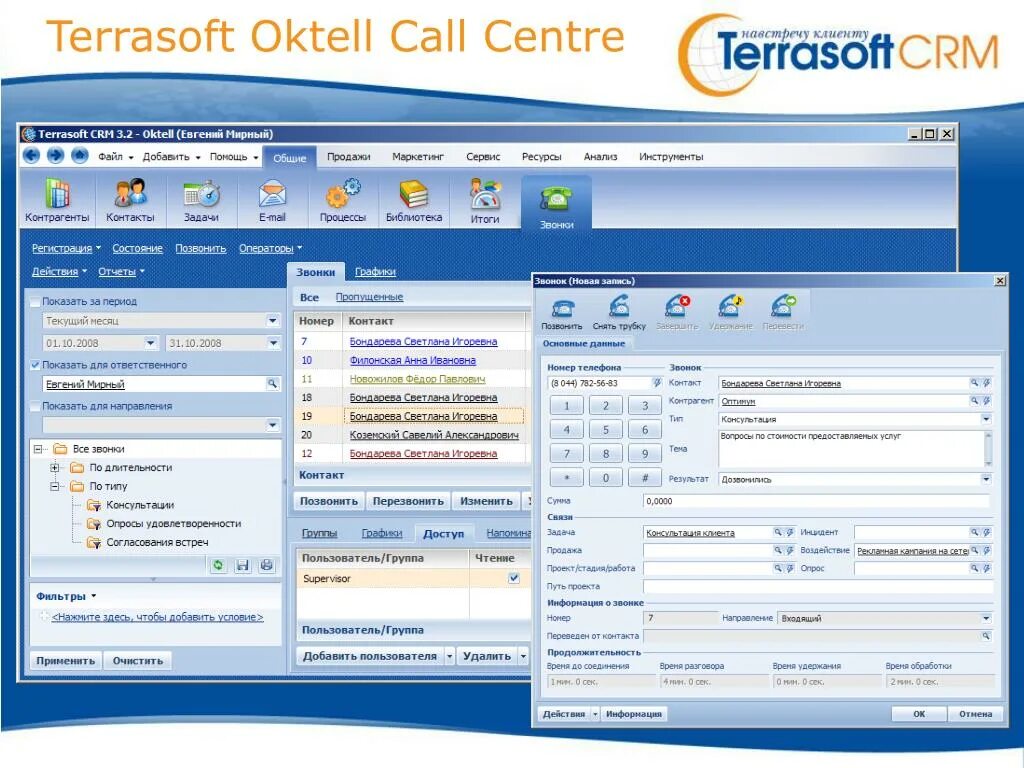The height and width of the screenshot is (768, 1024).
Task: Open start date 01.10.2008 dropdown
Action: click(x=150, y=343)
